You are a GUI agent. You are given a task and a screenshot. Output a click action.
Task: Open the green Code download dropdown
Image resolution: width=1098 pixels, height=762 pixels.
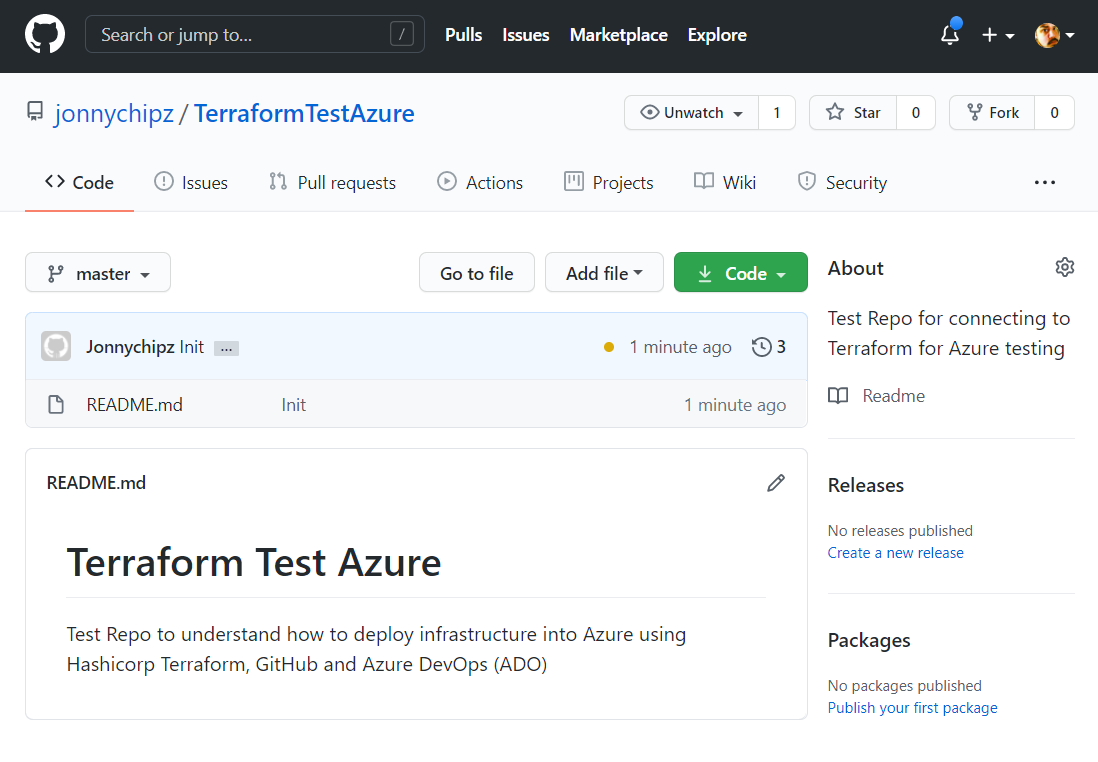click(x=740, y=273)
